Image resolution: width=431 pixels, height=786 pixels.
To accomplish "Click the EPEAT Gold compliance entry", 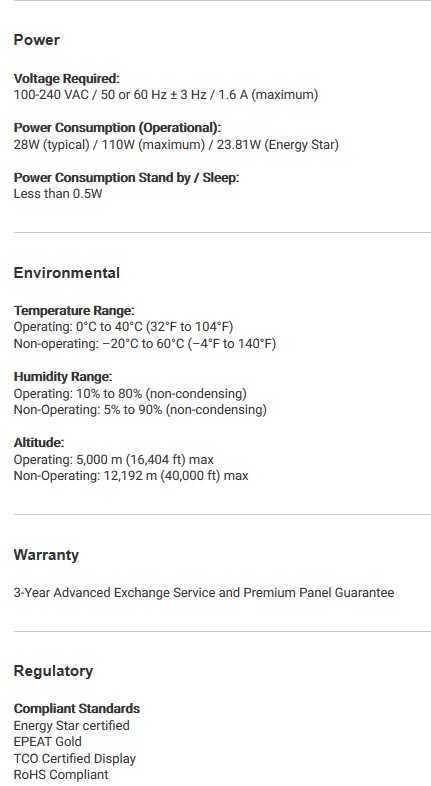I will coord(48,742).
